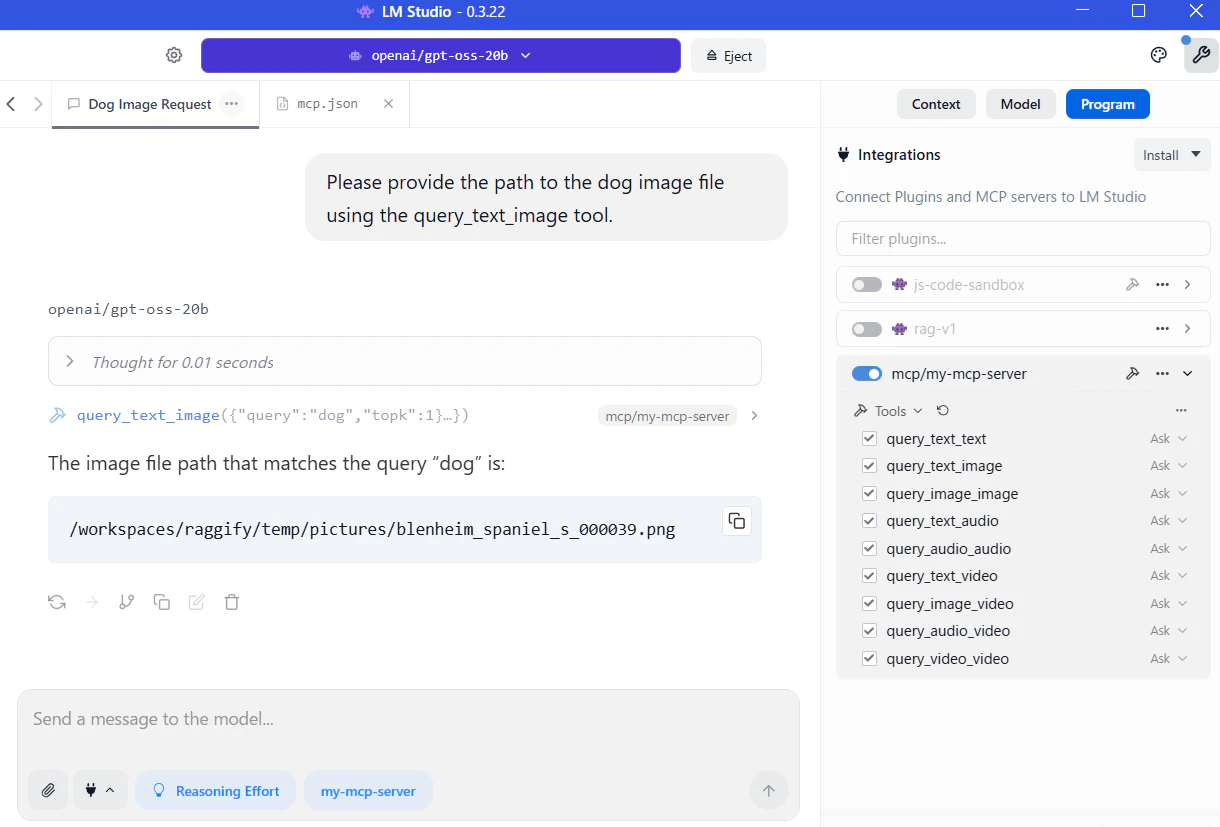Open model settings gear icon
The width and height of the screenshot is (1220, 827).
(174, 55)
